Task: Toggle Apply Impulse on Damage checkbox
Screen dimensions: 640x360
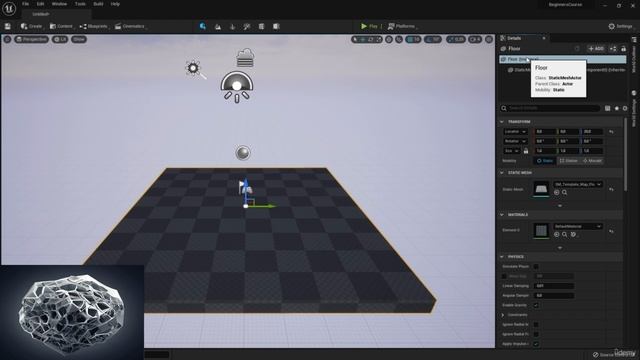Action: (536, 344)
